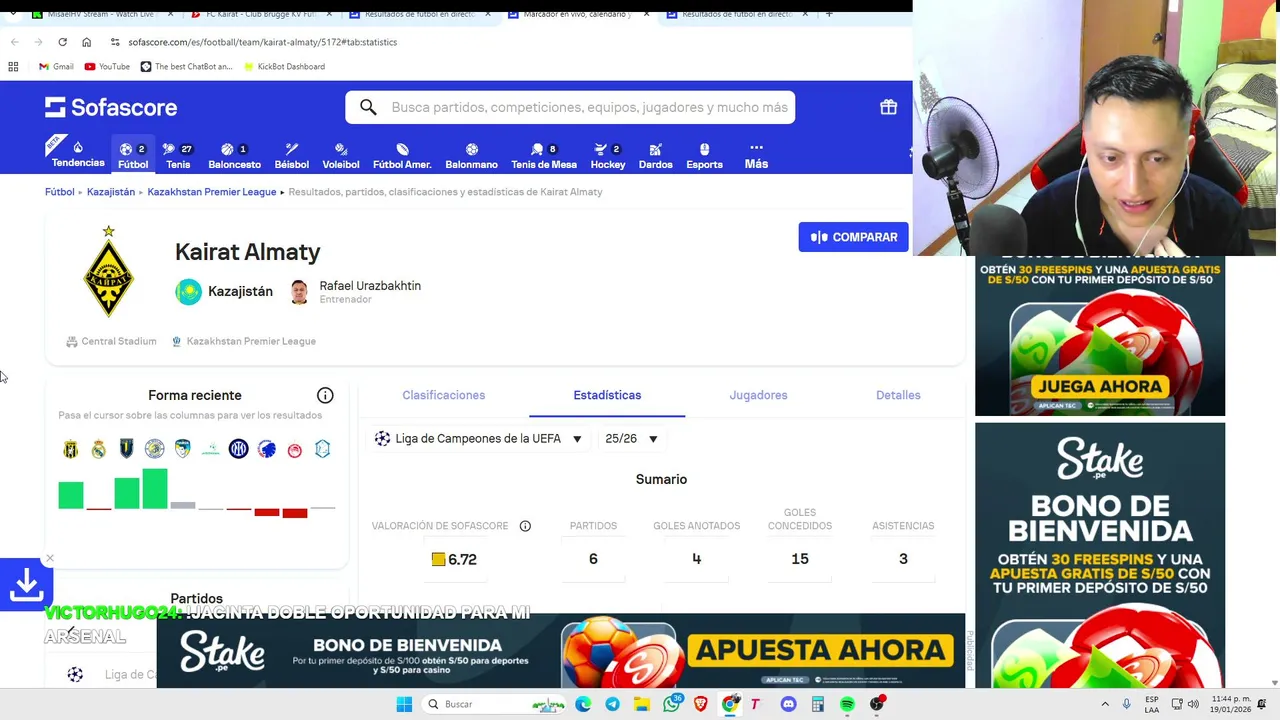Open coach Rafael Urazbakhtin profile
The image size is (1280, 720).
(356, 291)
